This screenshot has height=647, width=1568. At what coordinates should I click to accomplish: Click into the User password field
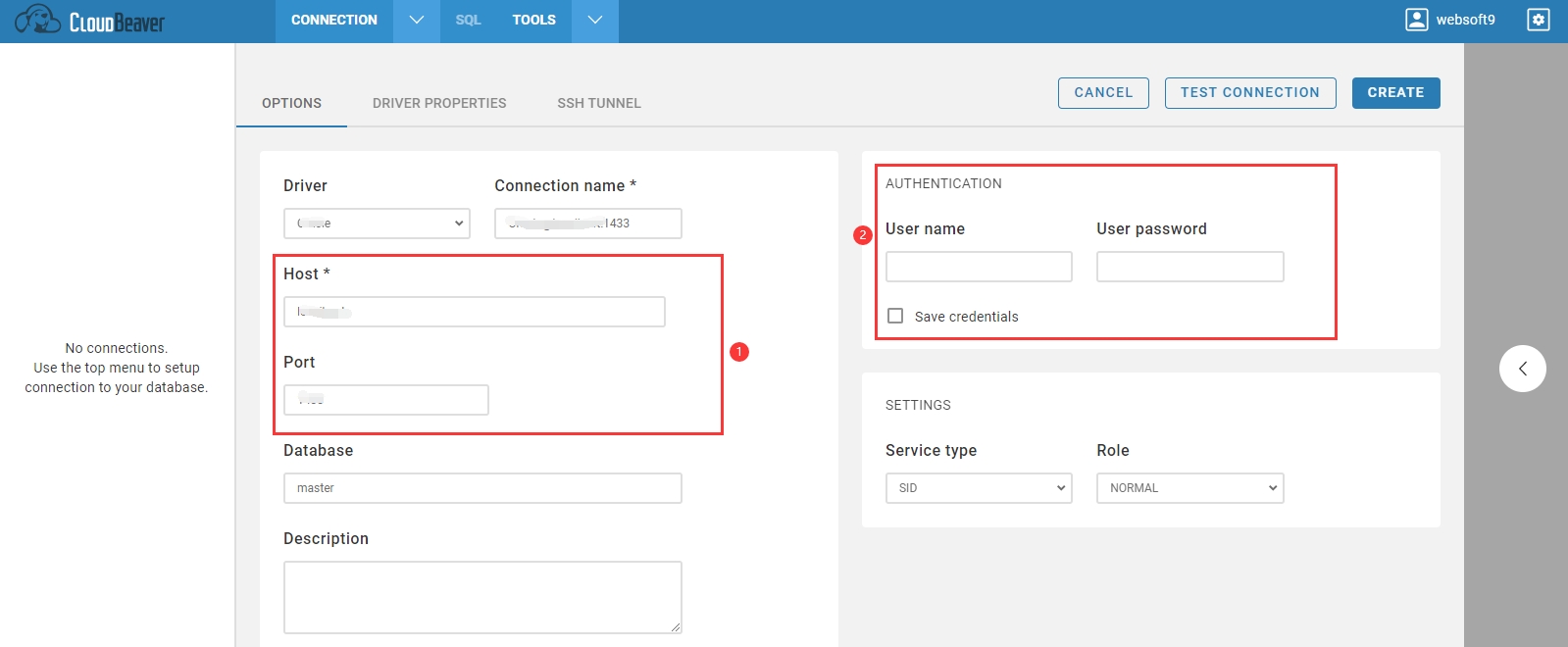click(x=1189, y=267)
